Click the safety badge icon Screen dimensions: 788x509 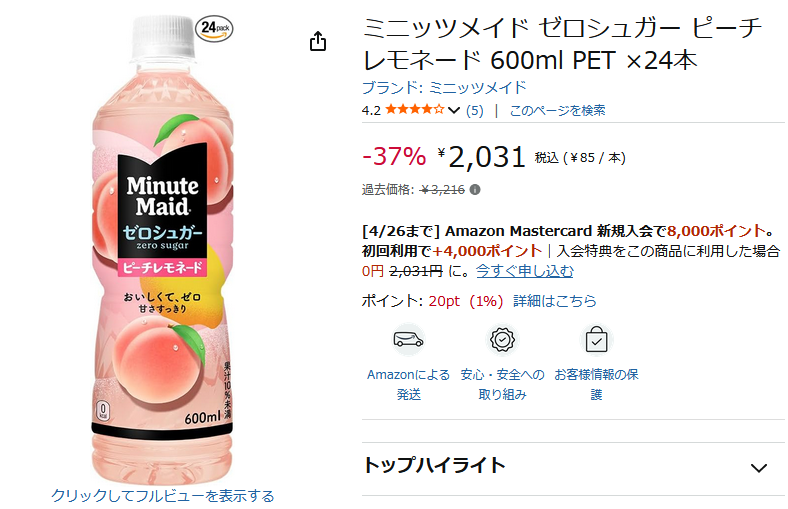[502, 340]
